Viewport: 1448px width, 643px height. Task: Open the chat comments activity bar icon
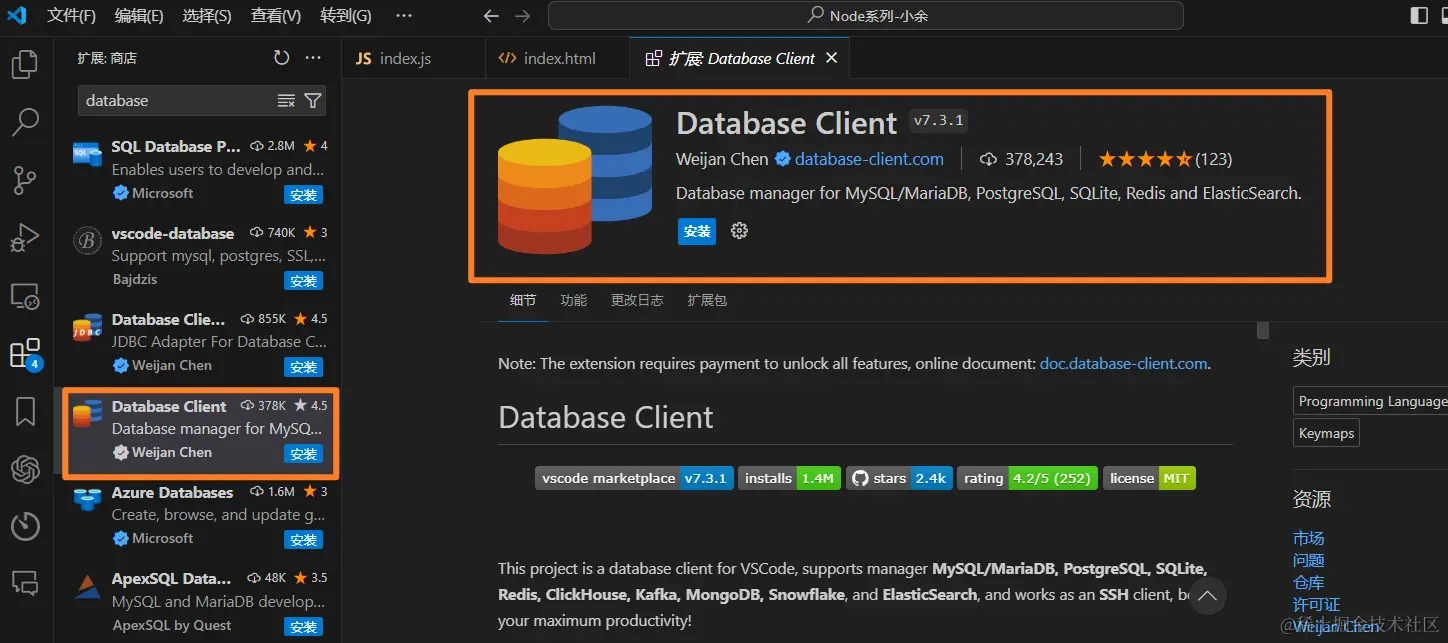point(24,583)
